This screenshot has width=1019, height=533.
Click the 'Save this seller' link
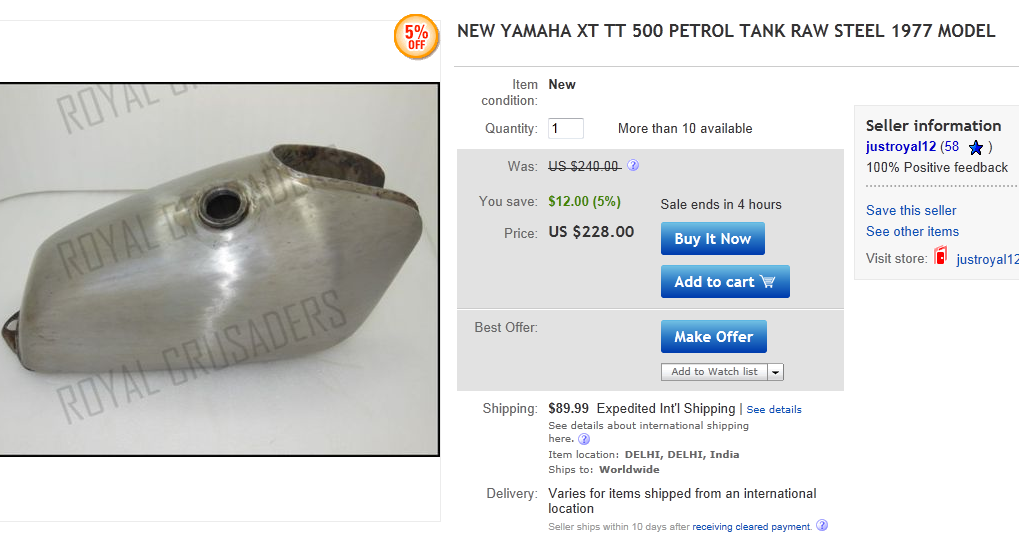click(911, 210)
